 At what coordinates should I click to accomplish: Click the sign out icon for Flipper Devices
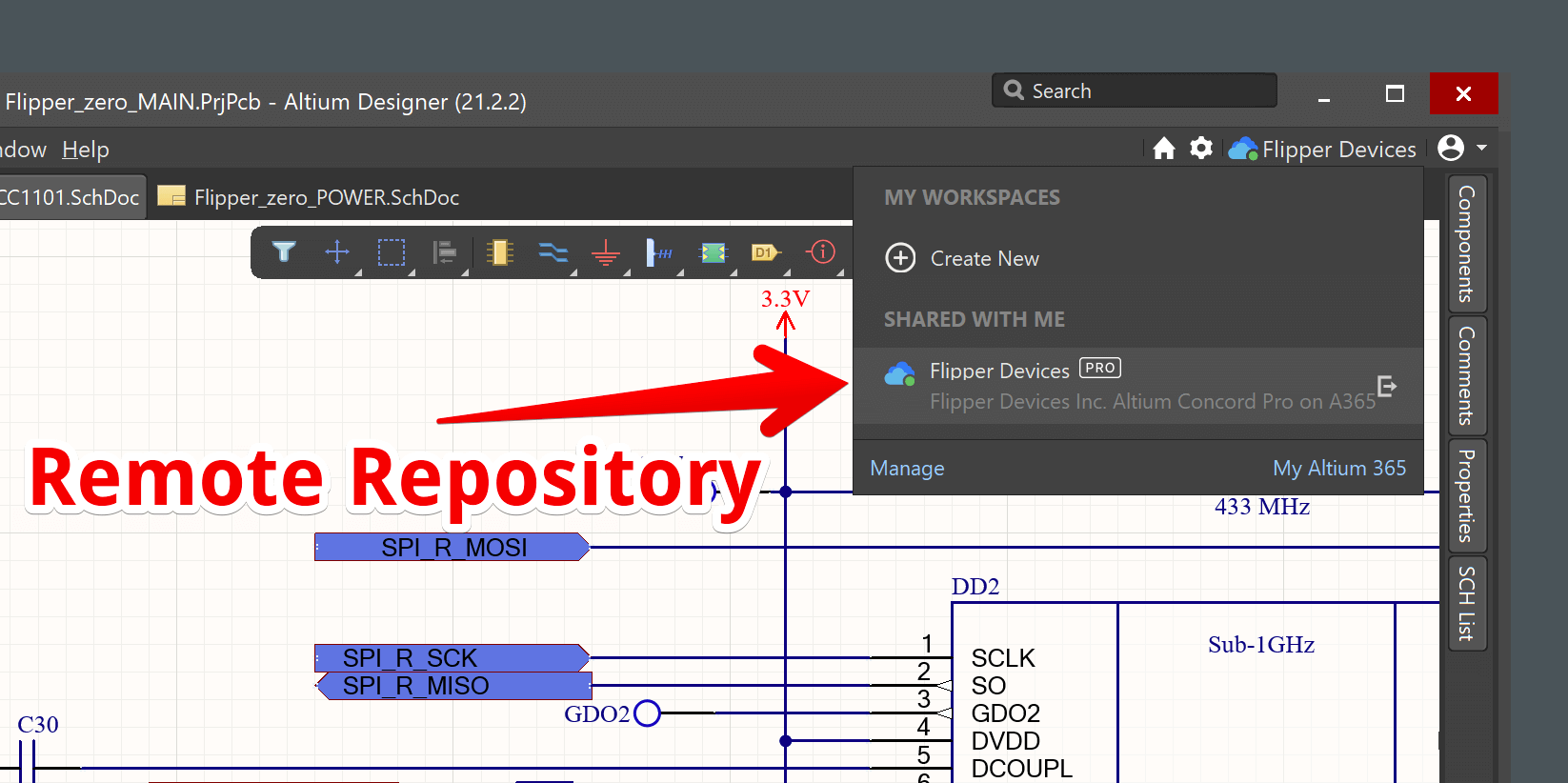tap(1387, 386)
